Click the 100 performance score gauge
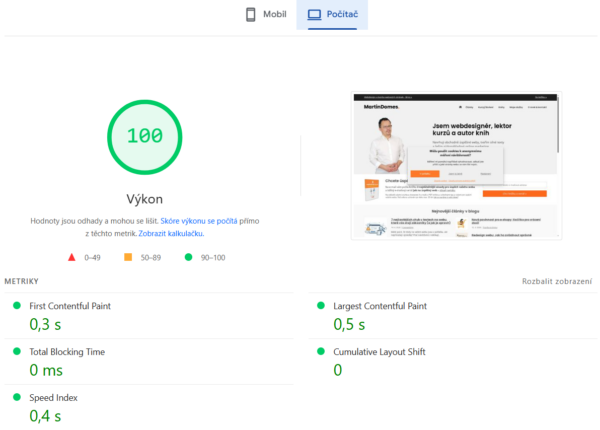The image size is (600, 430). pos(145,137)
